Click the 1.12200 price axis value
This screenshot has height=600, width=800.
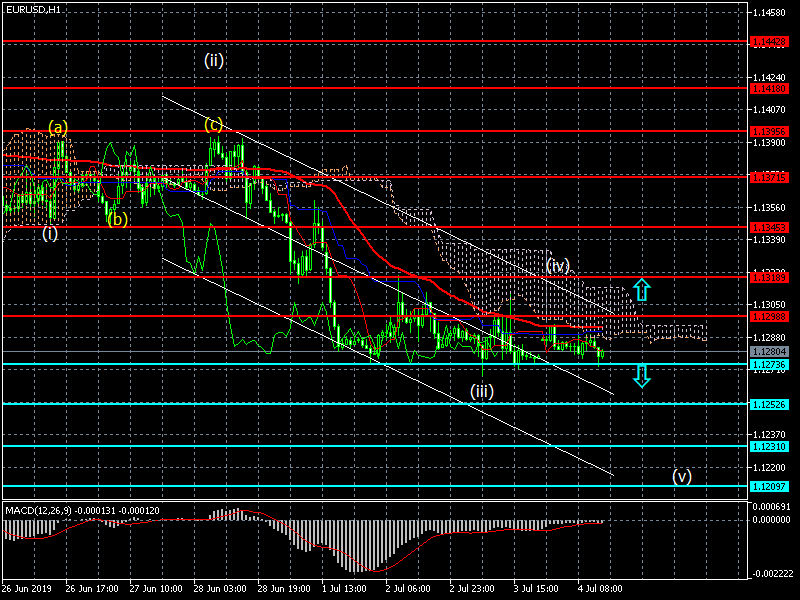tap(770, 467)
